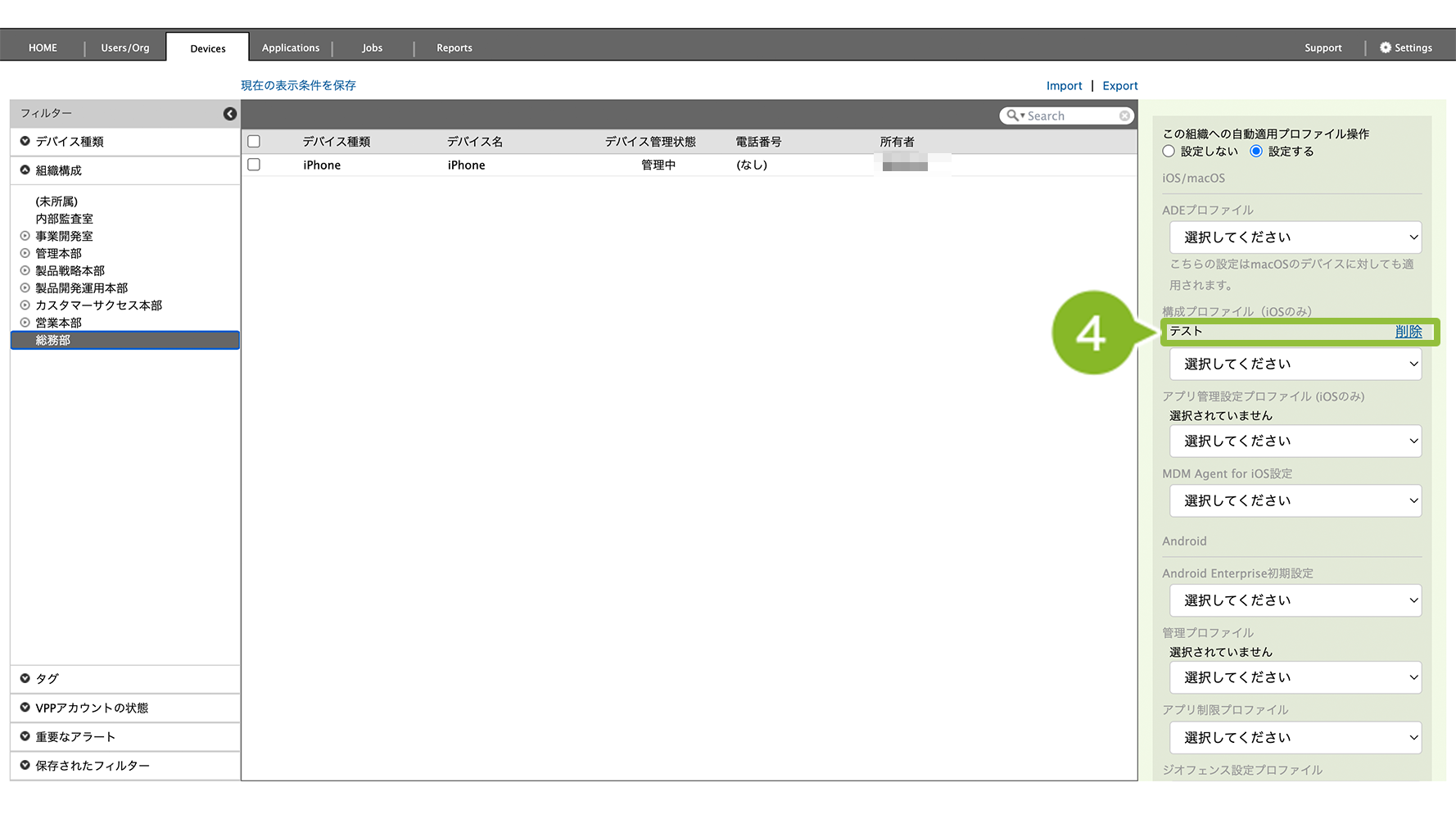Expand the カスタマーサクセス本部 node icon
1456x819 pixels.
tap(25, 305)
